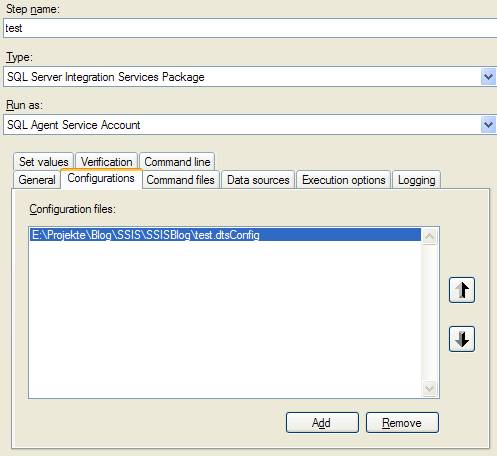Go to the General tab

click(37, 180)
